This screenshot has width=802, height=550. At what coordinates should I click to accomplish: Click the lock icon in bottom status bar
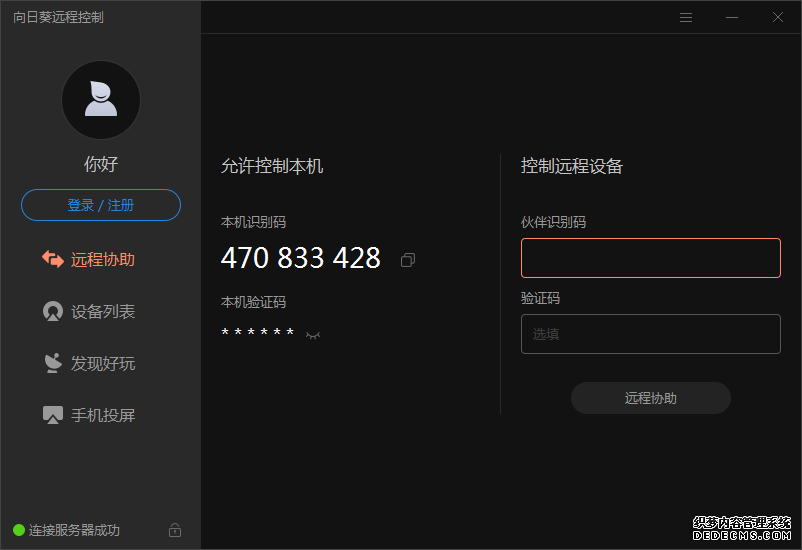coord(175,530)
